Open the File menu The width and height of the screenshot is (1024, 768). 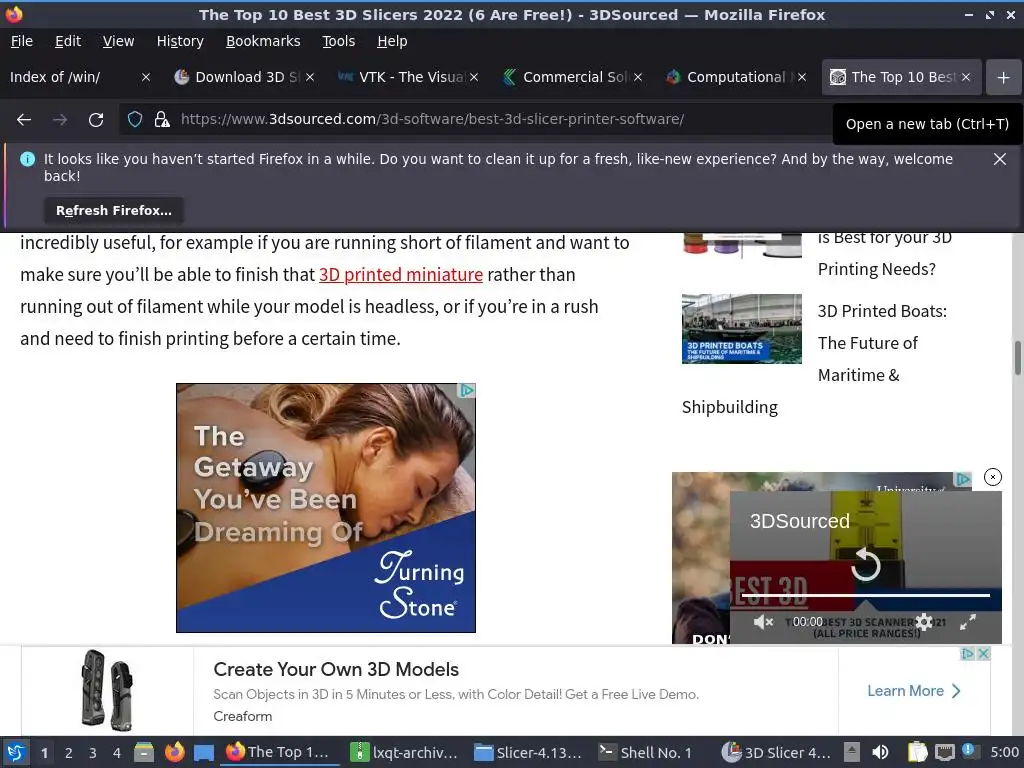click(x=22, y=41)
